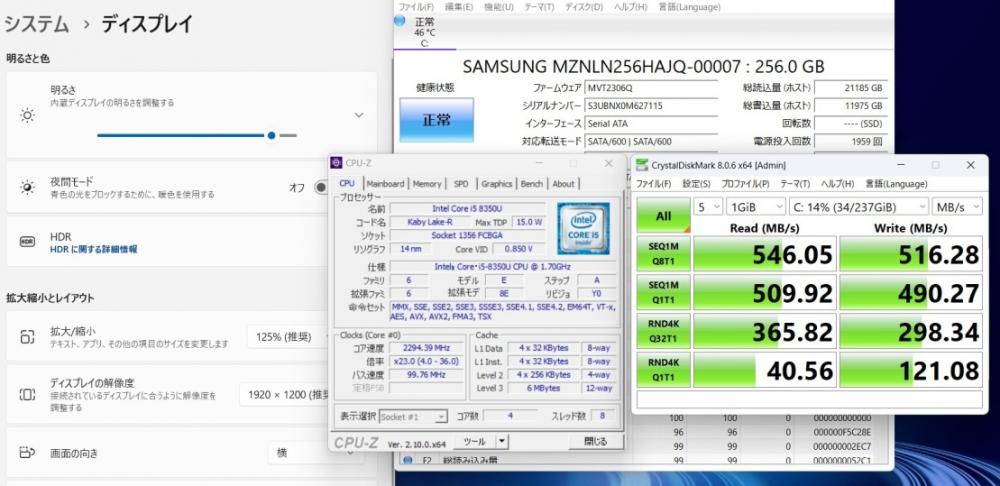Switch to the Graphics tab in CPU-Z

pos(496,184)
